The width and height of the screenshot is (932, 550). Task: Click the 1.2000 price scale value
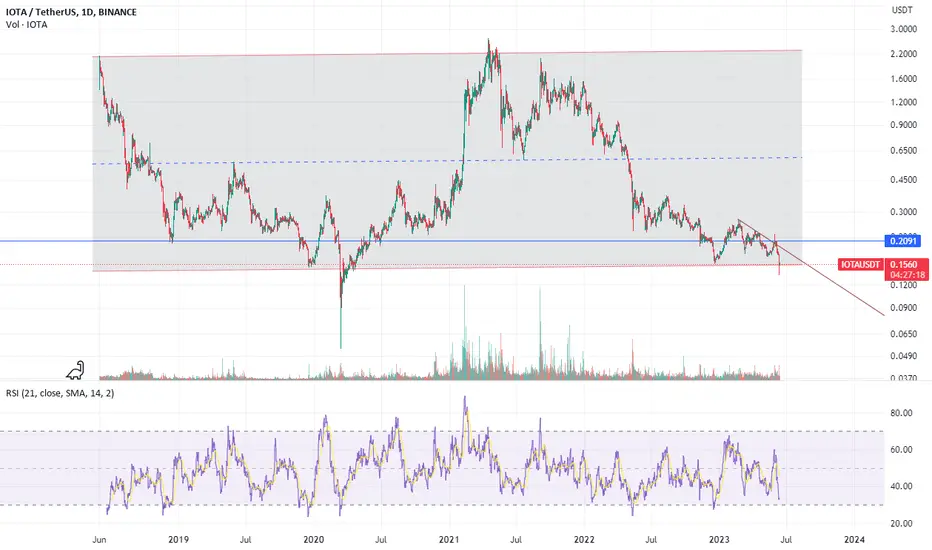(903, 102)
